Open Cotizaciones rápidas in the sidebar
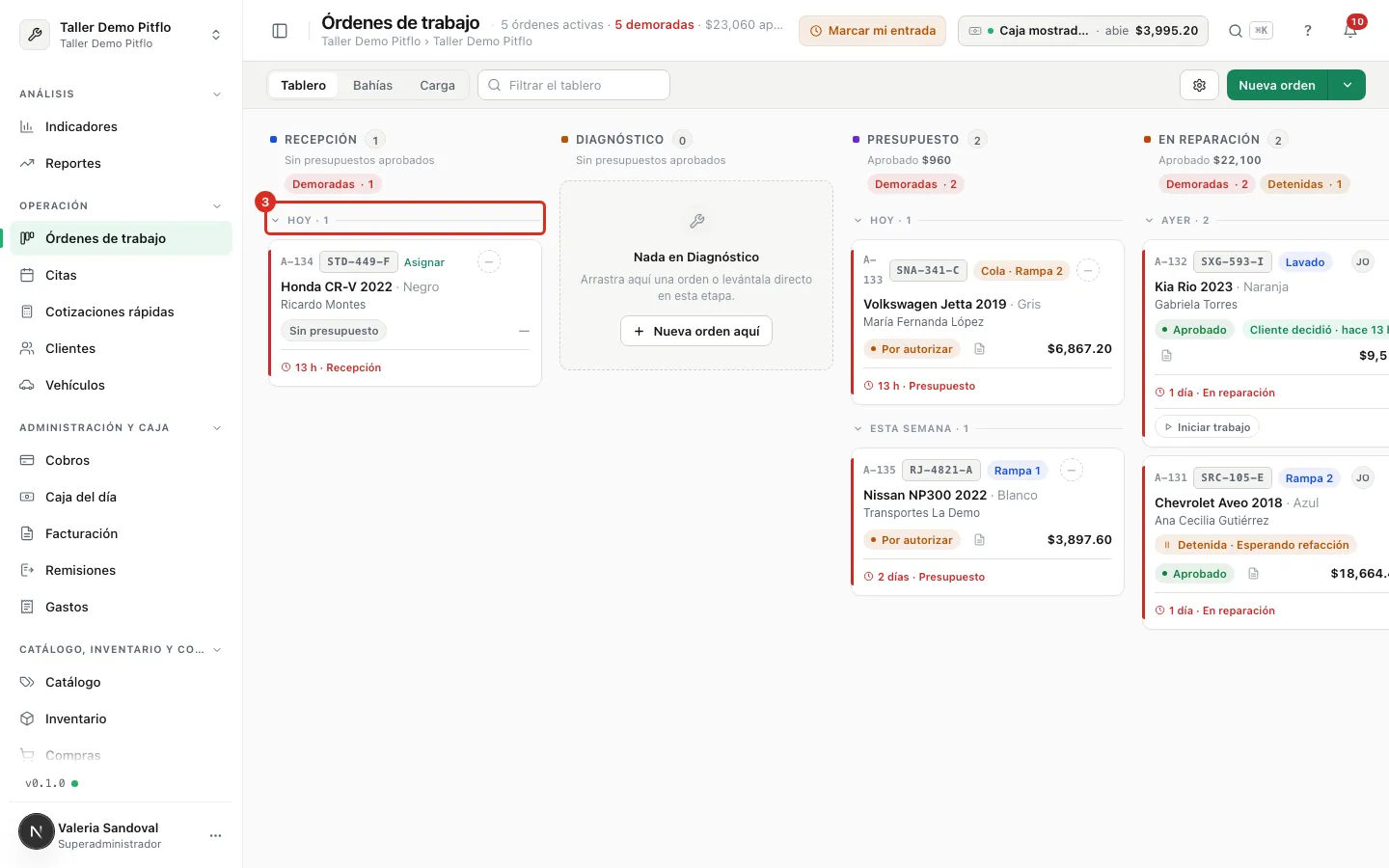This screenshot has height=868, width=1389. click(x=121, y=312)
